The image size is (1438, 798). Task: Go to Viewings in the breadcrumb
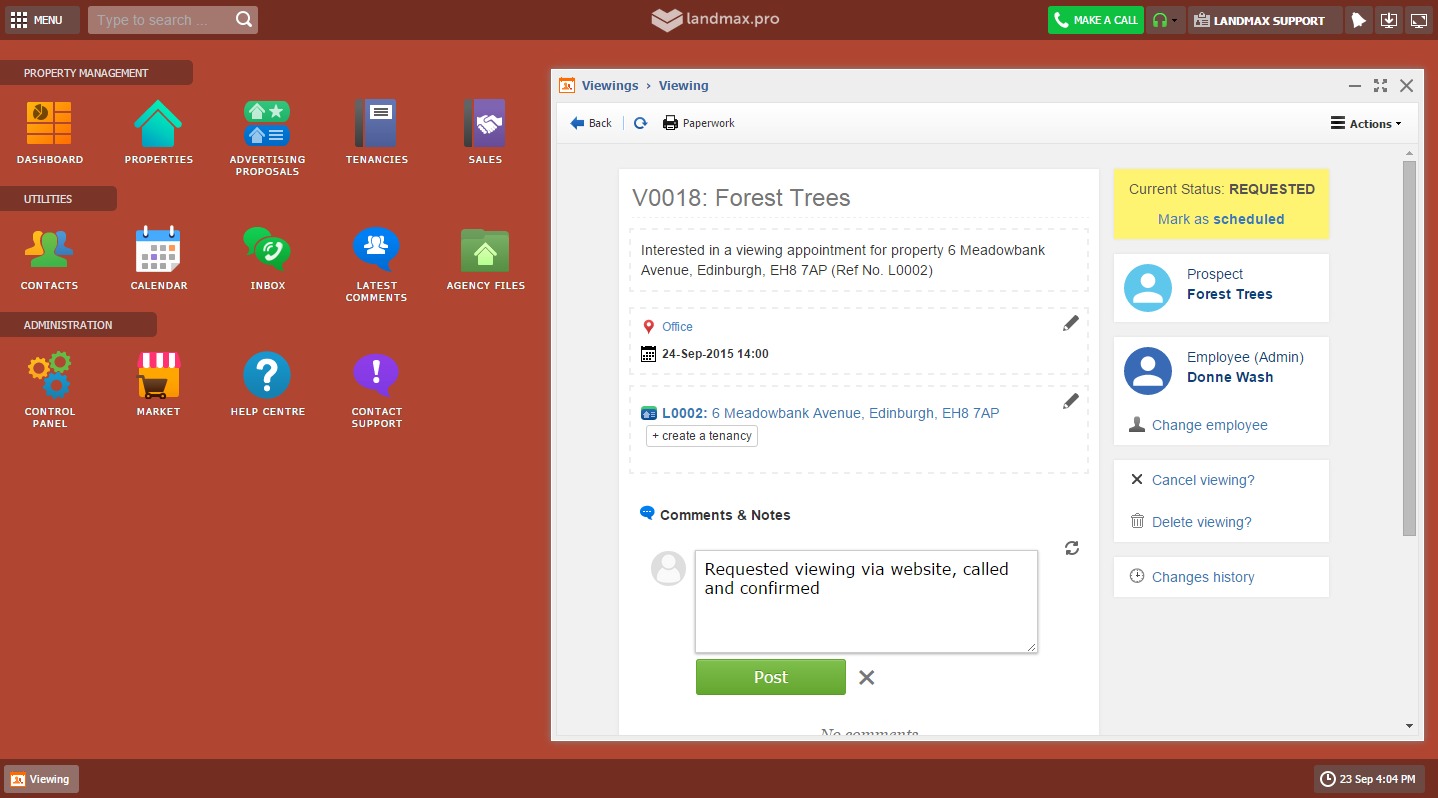(609, 86)
